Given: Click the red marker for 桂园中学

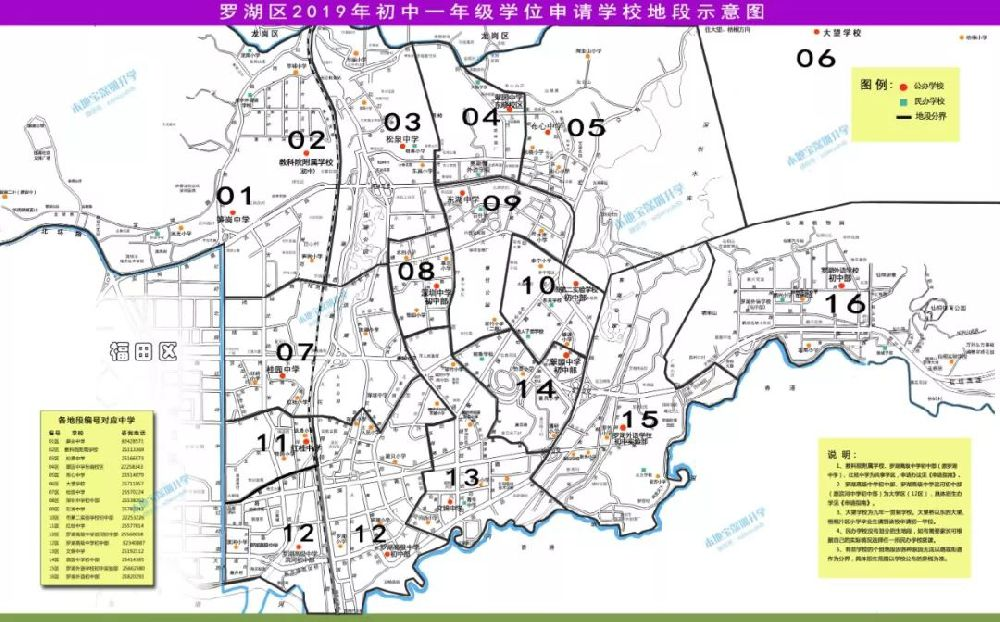Looking at the screenshot, I should pyautogui.click(x=282, y=376).
